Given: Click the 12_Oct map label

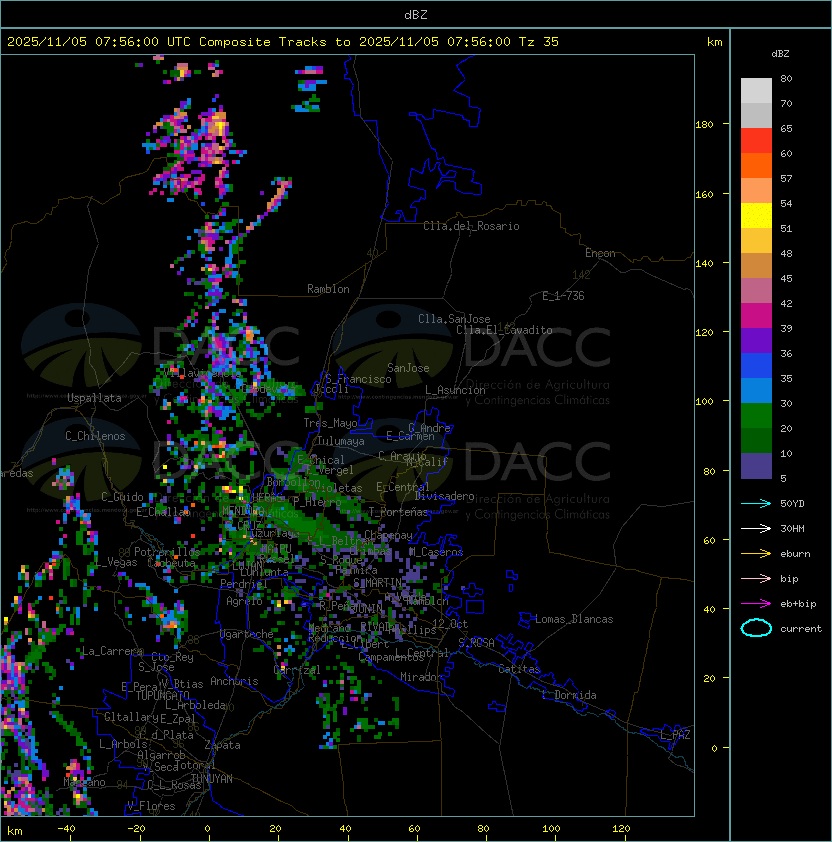Looking at the screenshot, I should 450,623.
